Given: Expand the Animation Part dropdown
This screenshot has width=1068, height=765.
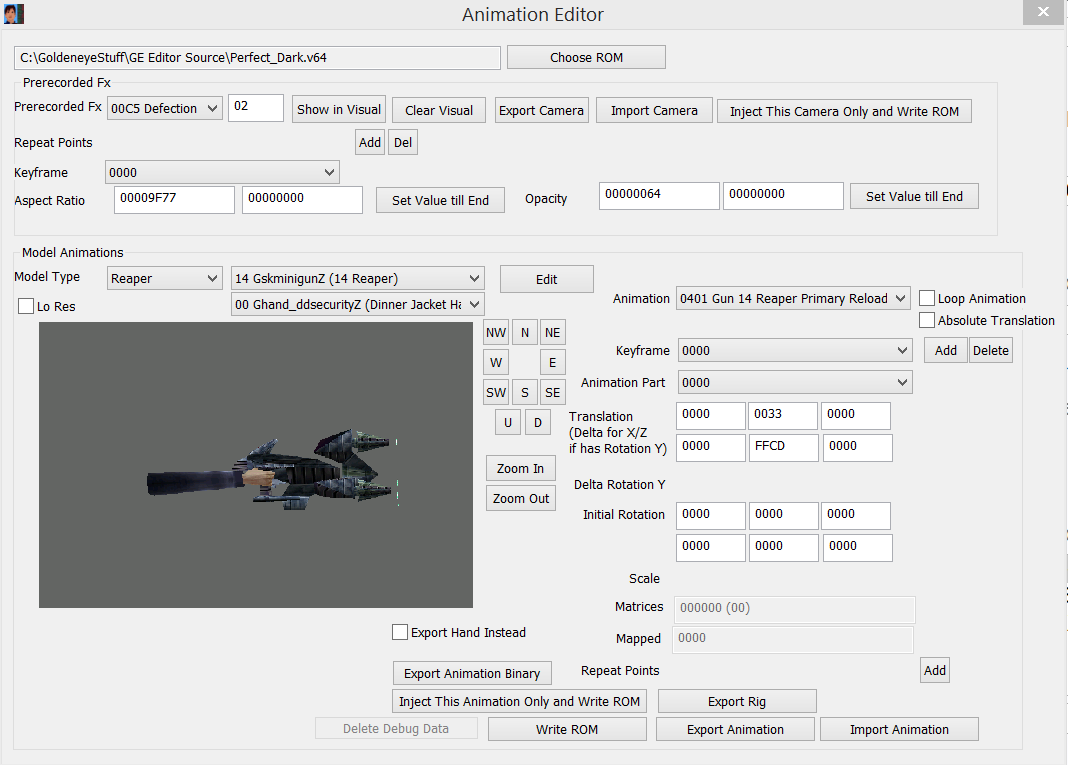Looking at the screenshot, I should [x=795, y=382].
